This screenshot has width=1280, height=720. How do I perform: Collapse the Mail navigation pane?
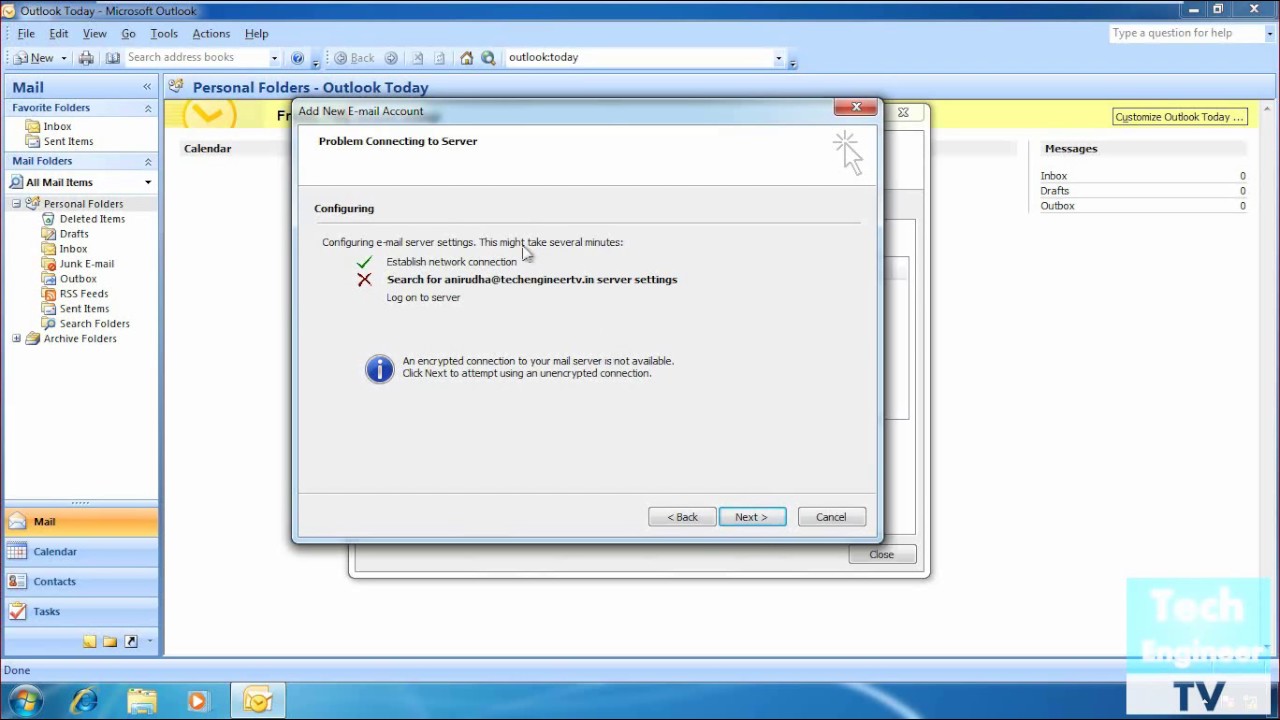click(x=147, y=87)
